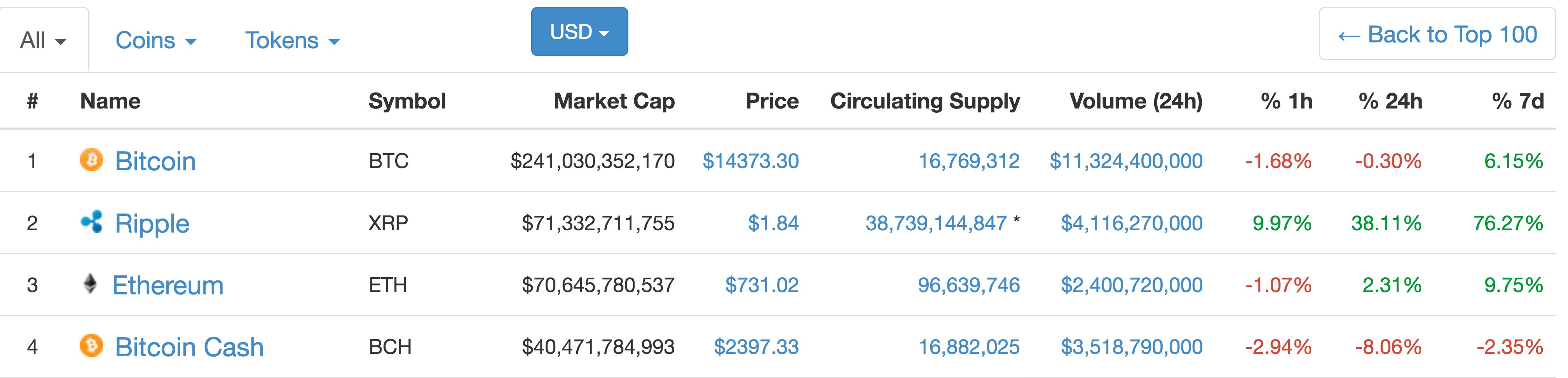Image resolution: width=1568 pixels, height=378 pixels.
Task: Open the USD currency dropdown
Action: [579, 31]
